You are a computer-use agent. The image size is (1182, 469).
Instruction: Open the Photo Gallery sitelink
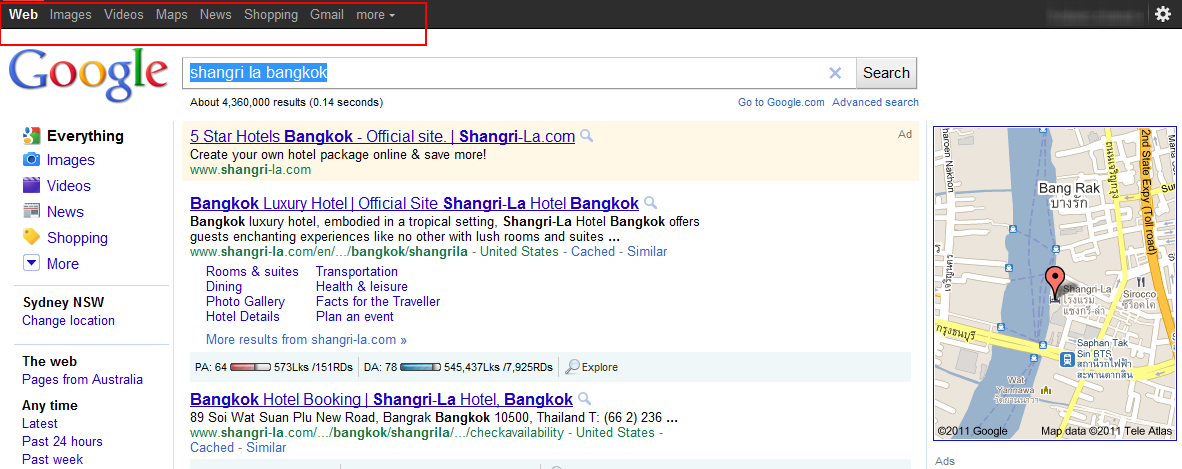click(x=245, y=302)
